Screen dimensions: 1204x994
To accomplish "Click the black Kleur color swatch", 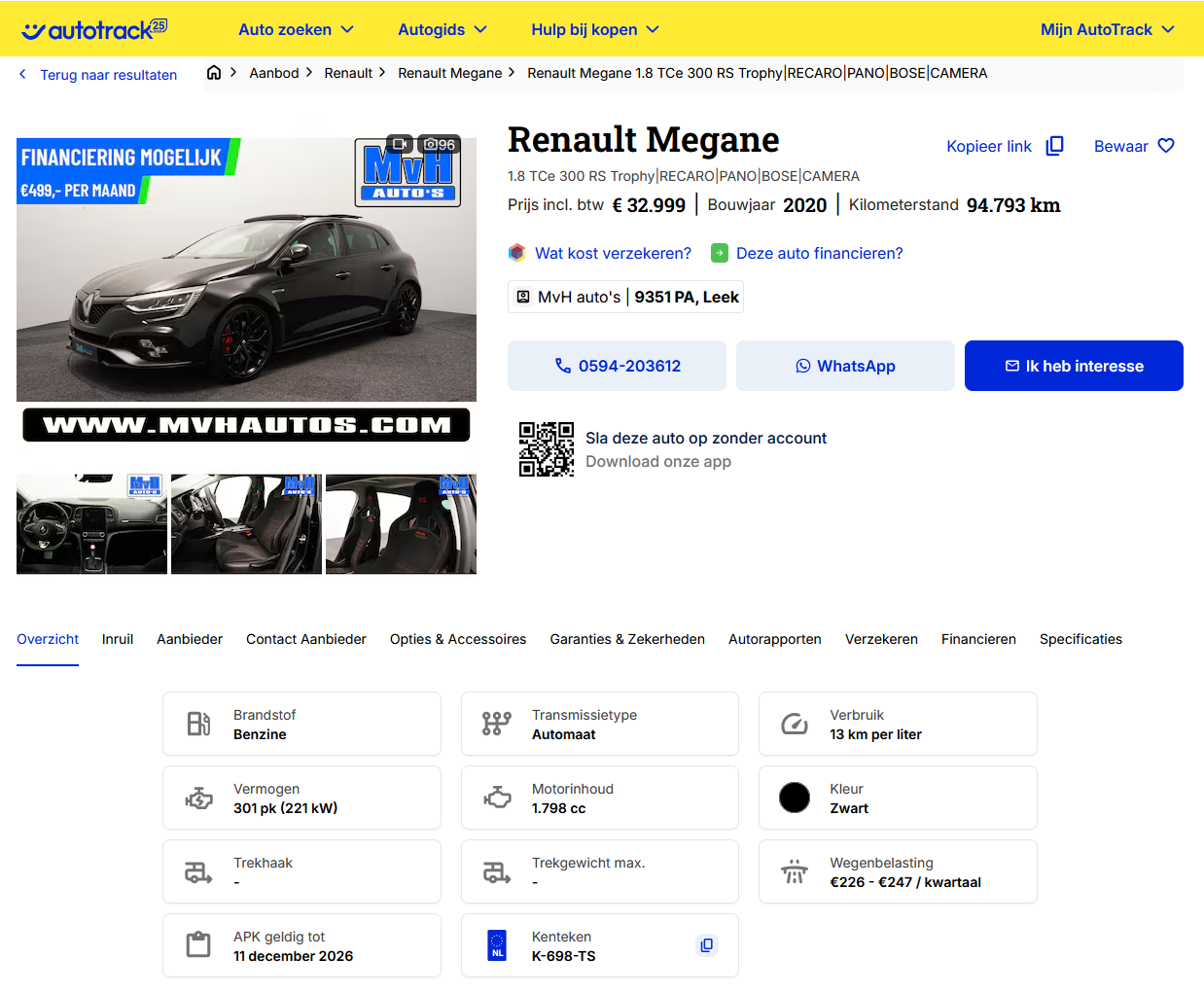I will [795, 798].
